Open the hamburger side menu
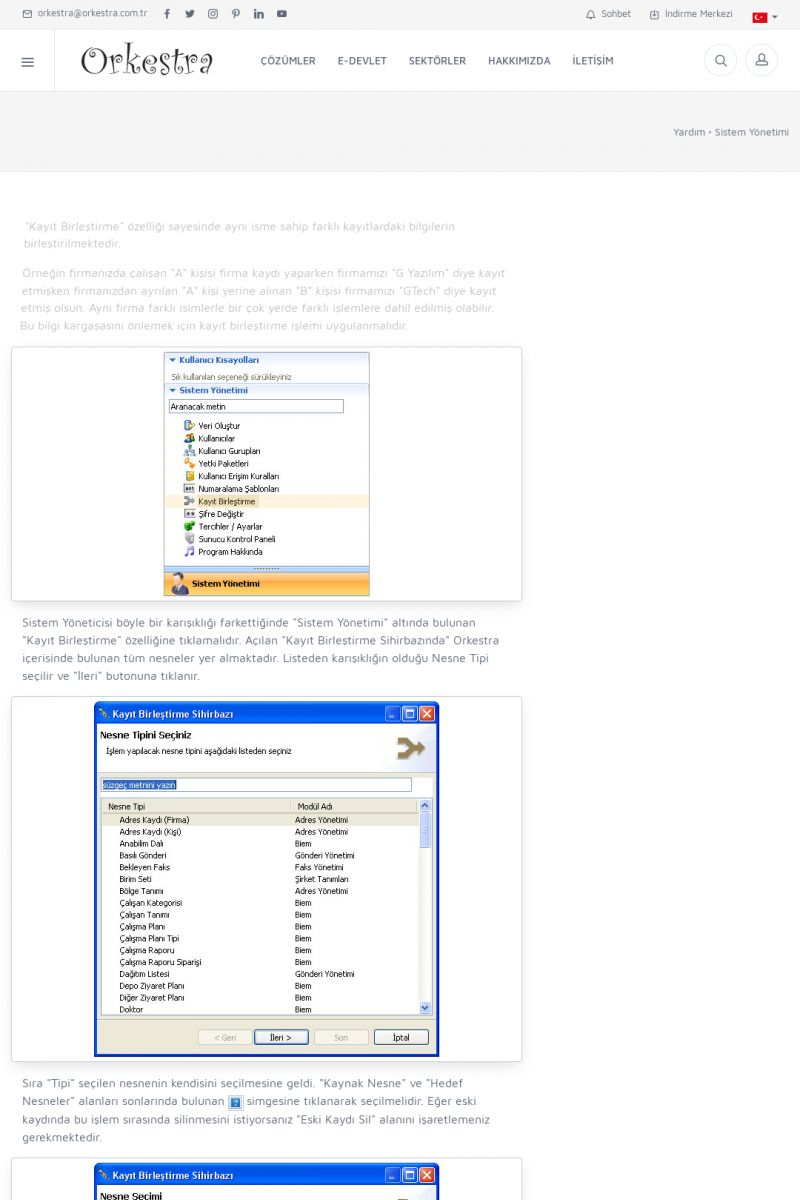This screenshot has width=800, height=1200. 27,61
